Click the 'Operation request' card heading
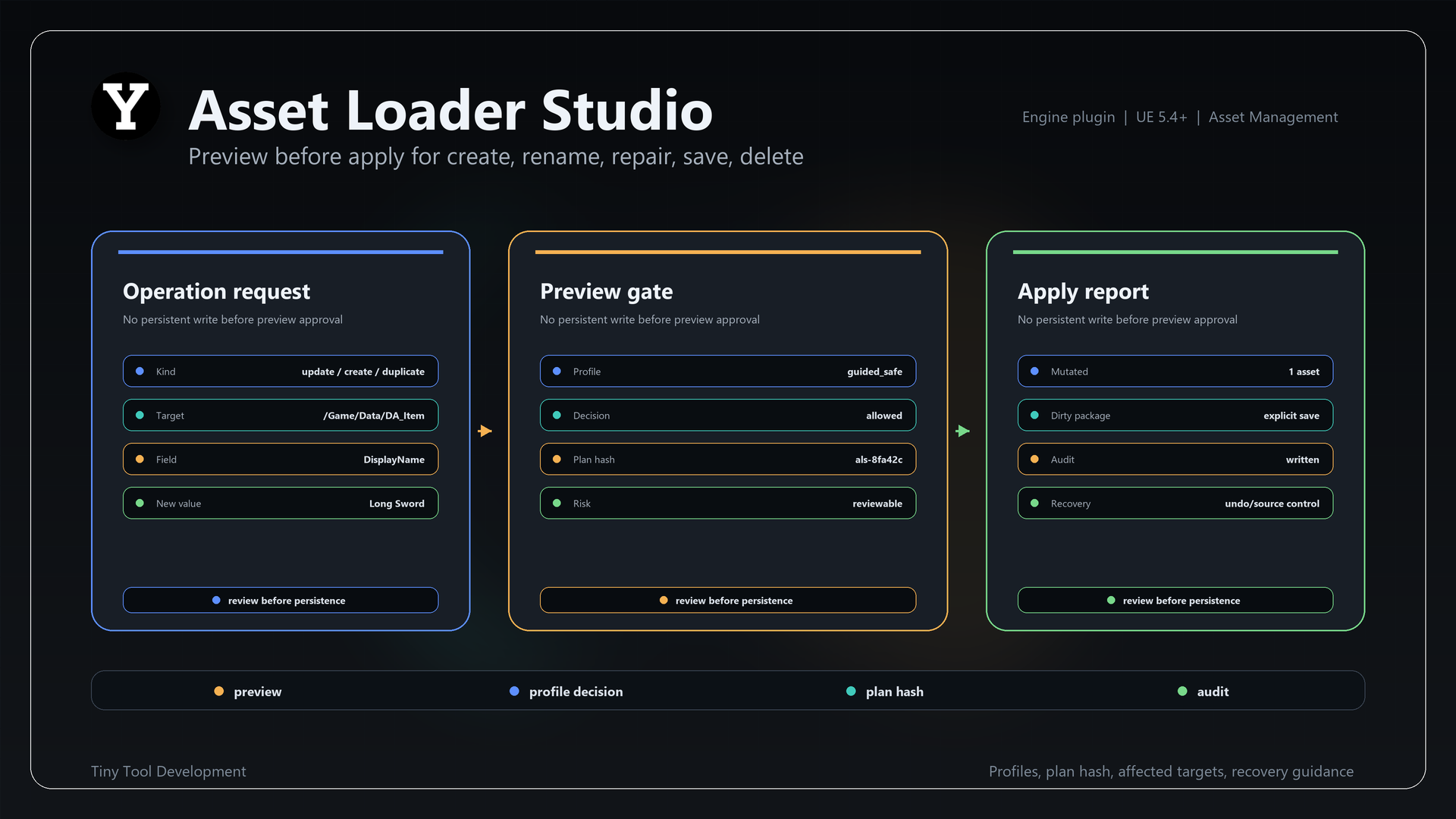 coord(217,292)
